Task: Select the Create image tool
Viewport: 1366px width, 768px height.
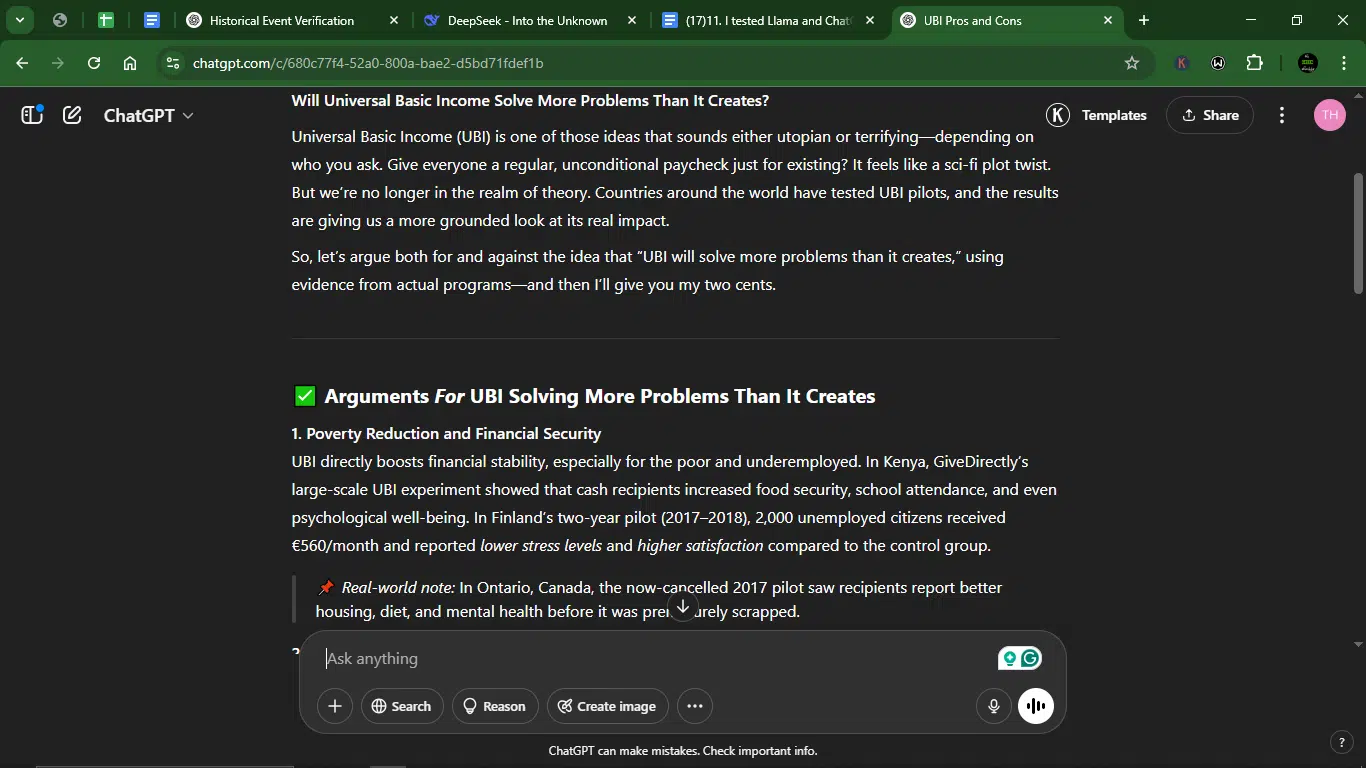Action: [607, 706]
